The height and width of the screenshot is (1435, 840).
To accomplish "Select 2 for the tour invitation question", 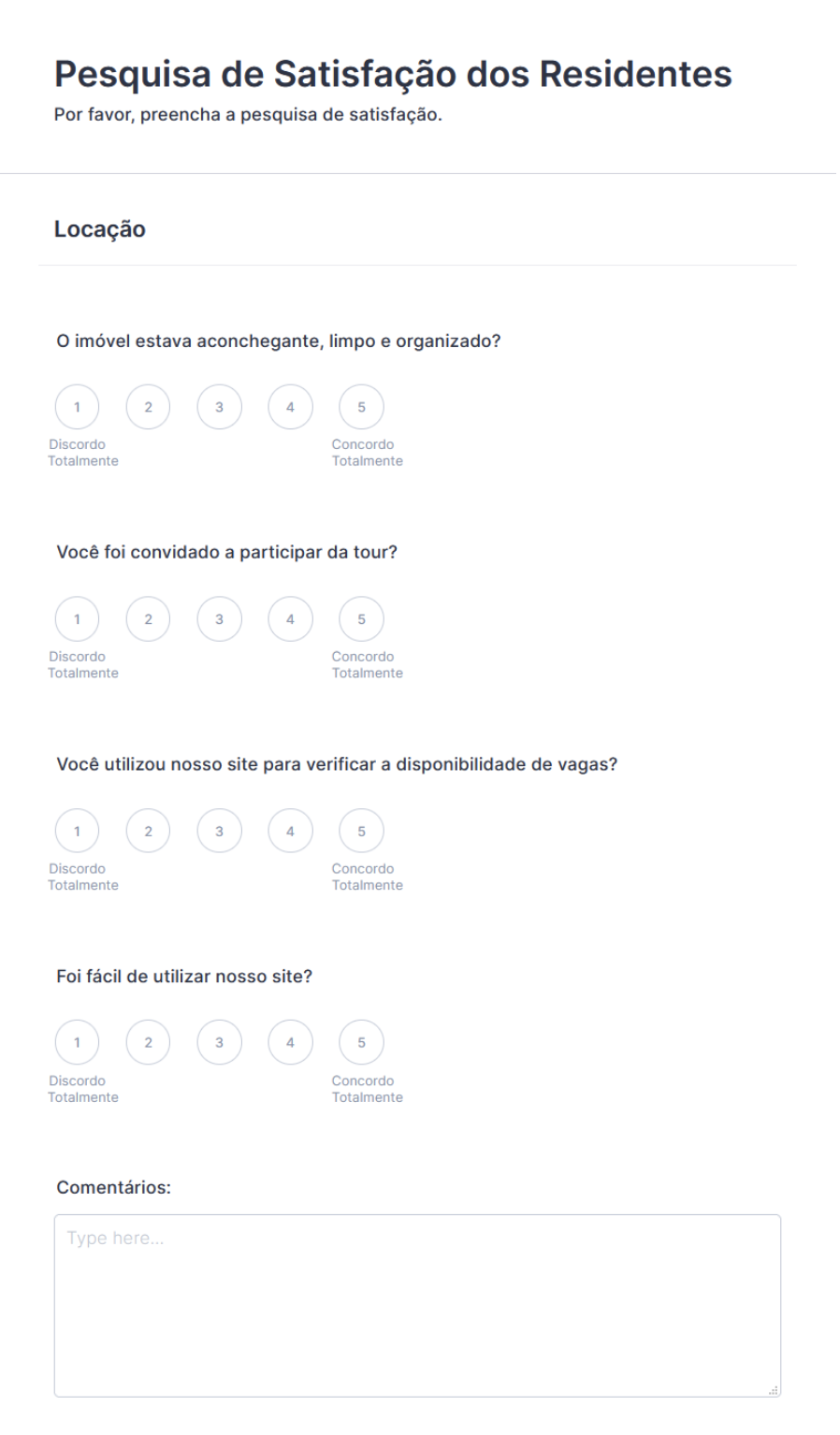I will tap(149, 619).
